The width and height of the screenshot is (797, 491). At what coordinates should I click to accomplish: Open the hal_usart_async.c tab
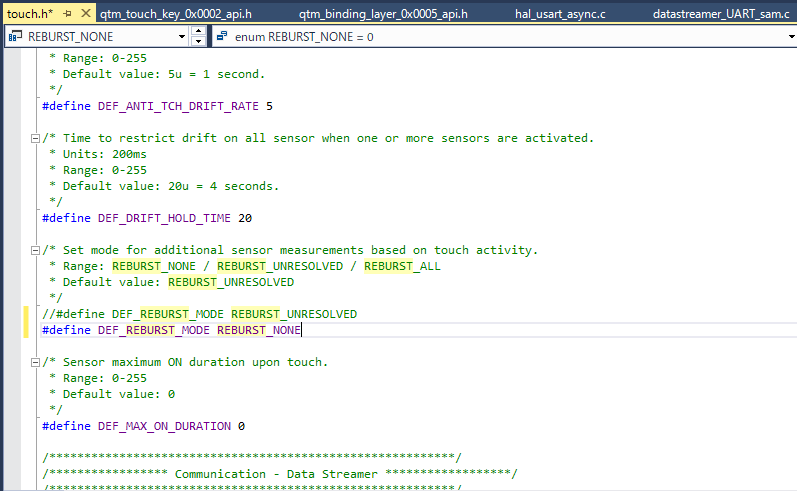click(560, 14)
